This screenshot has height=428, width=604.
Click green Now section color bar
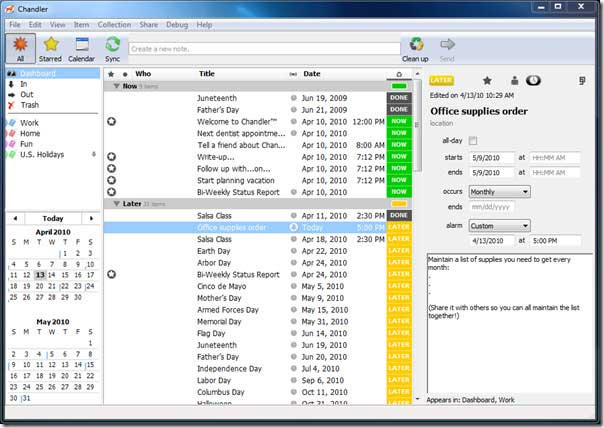coord(399,86)
